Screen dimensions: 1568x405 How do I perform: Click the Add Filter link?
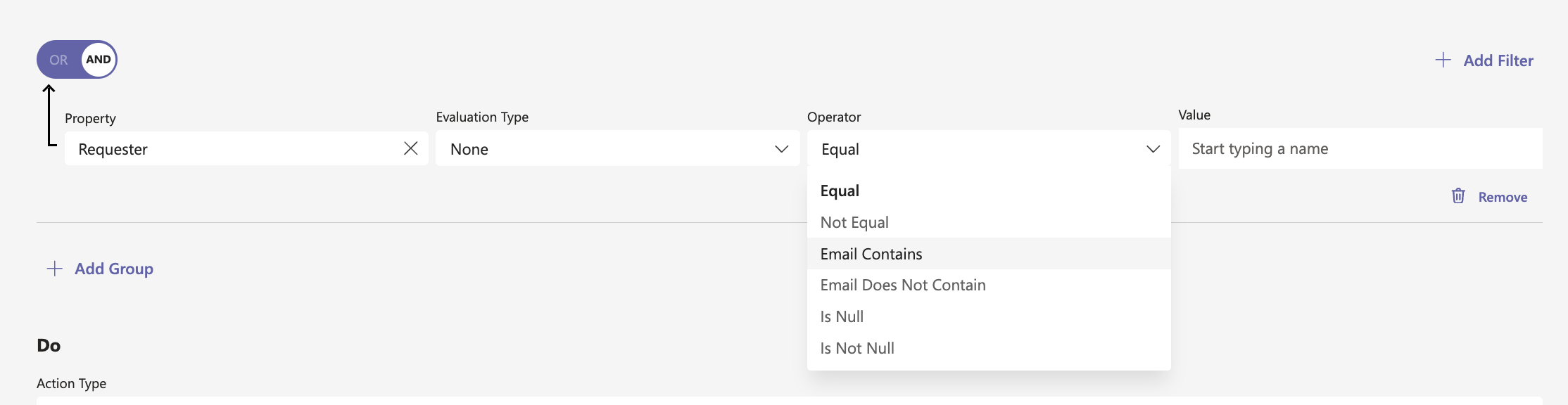coord(1498,61)
